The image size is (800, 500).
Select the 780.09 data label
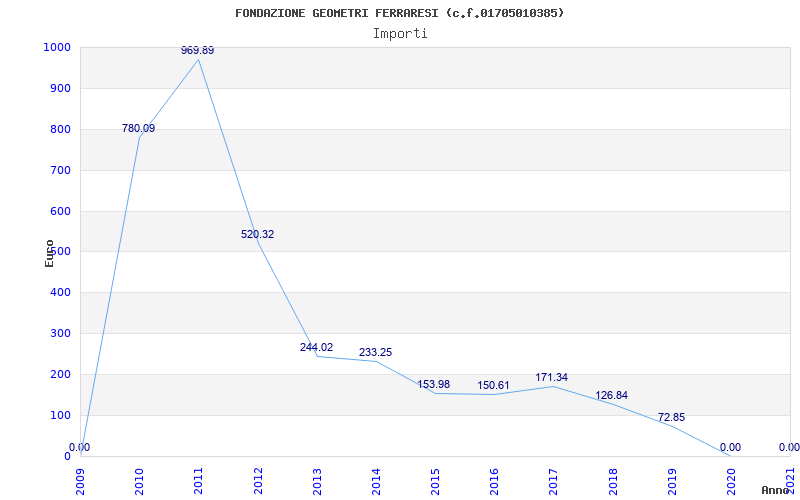pyautogui.click(x=138, y=128)
